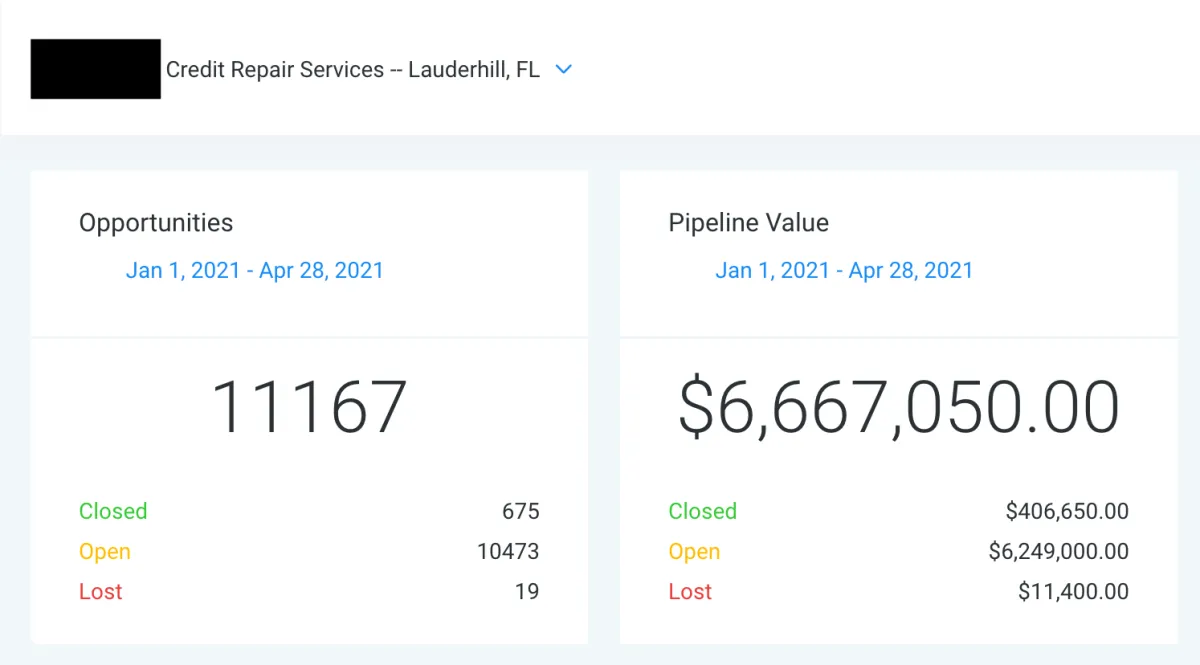Expand the location switcher chevron arrow

click(x=564, y=70)
